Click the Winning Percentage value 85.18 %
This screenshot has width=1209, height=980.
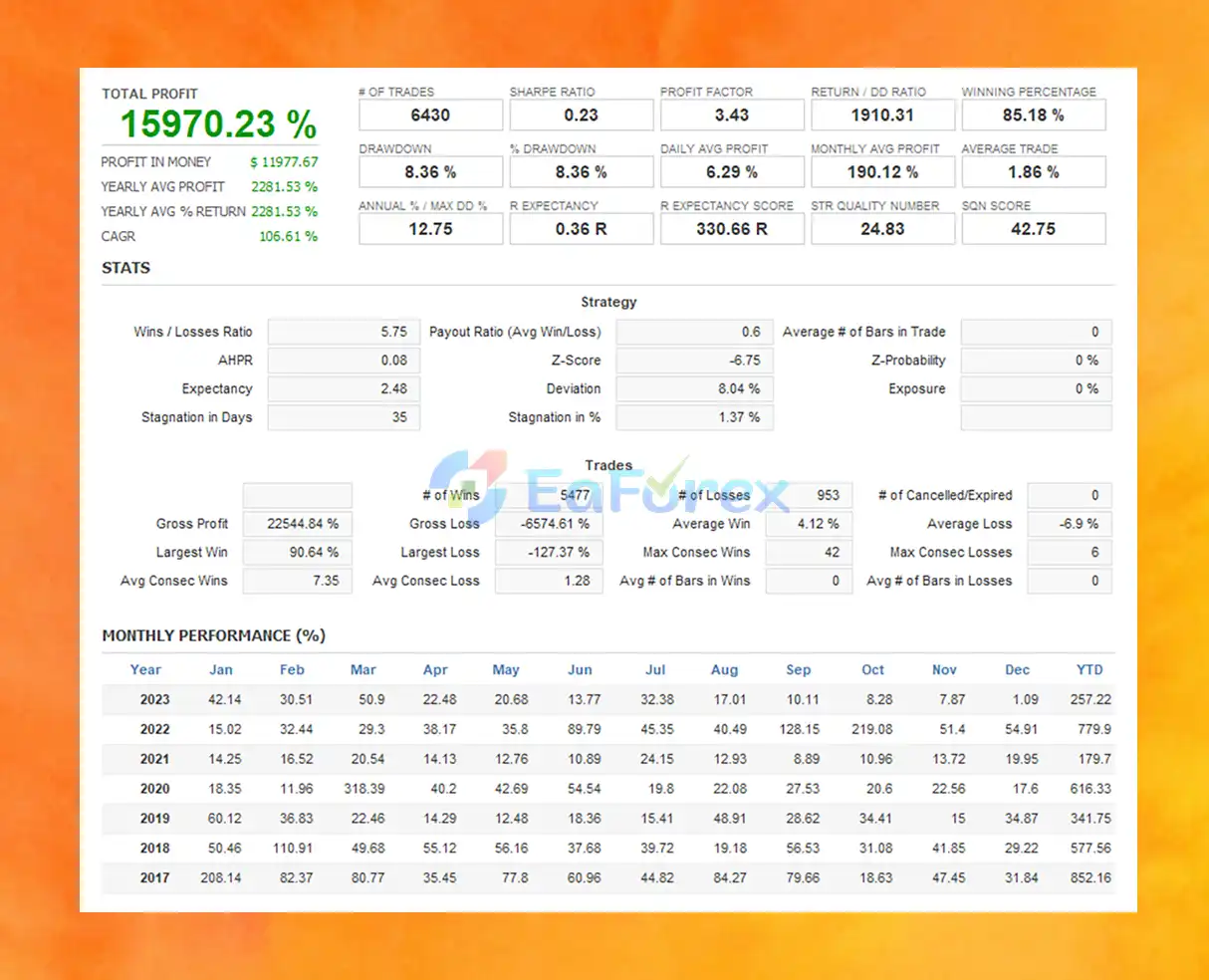pos(1033,115)
